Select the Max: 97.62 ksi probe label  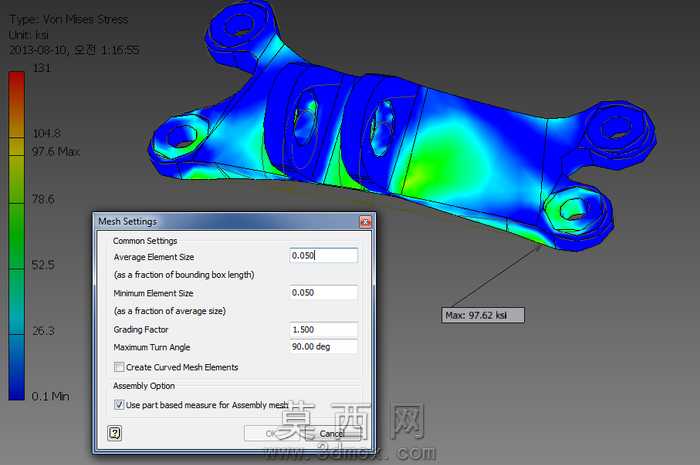pos(483,315)
